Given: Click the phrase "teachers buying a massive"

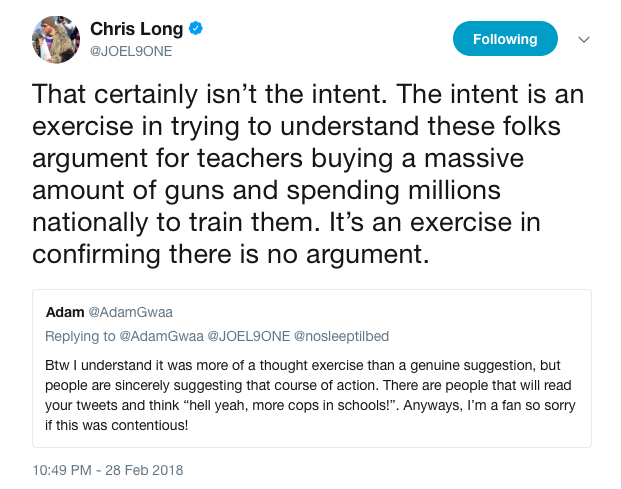Looking at the screenshot, I should tap(399, 160).
